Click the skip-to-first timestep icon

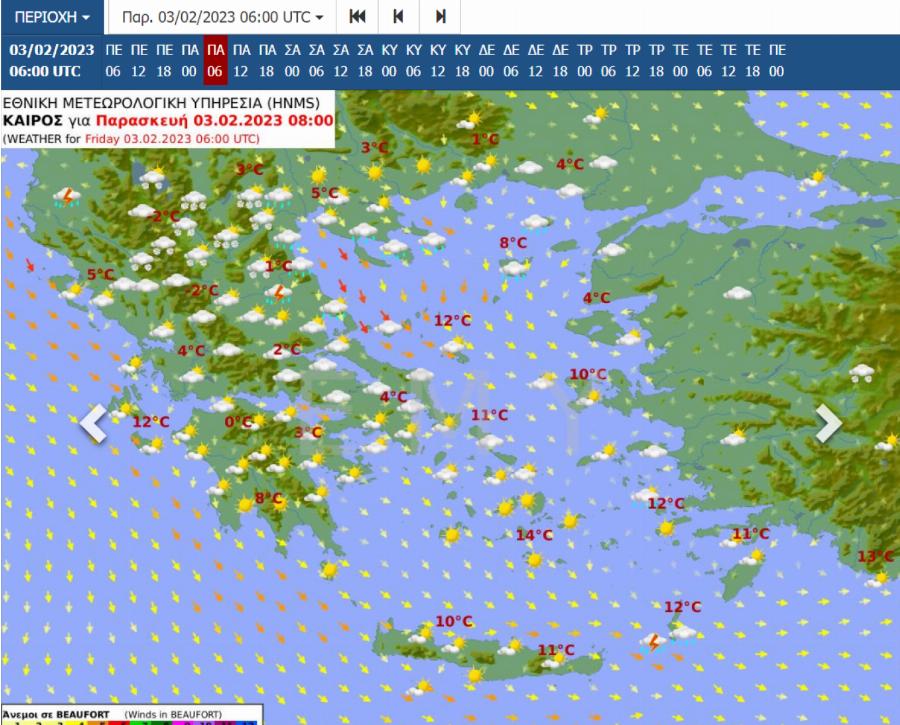coord(357,17)
